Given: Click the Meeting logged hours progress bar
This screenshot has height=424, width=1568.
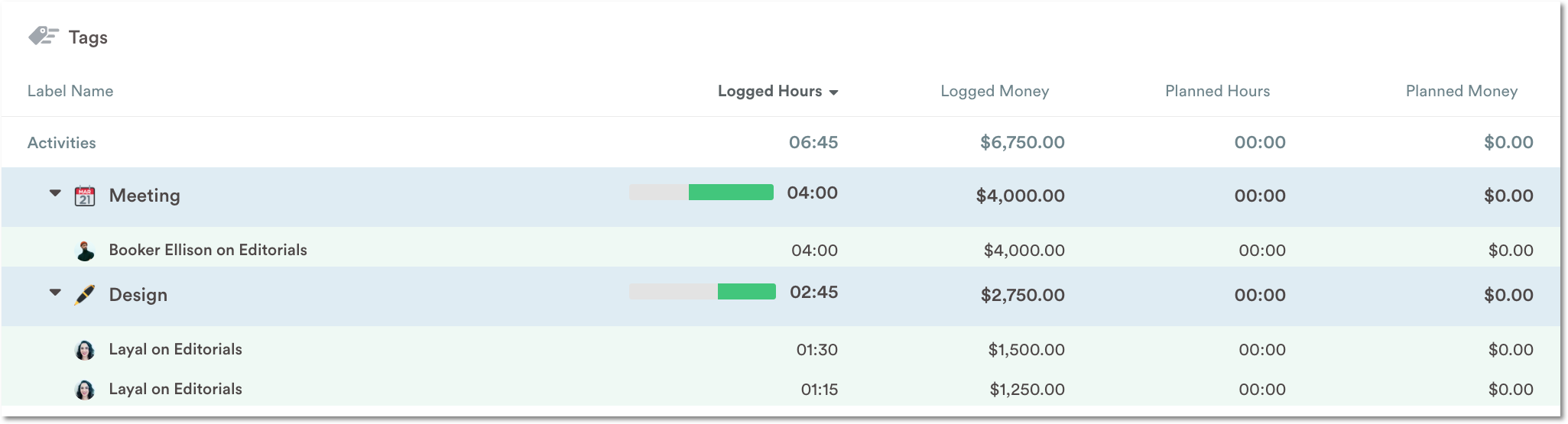Looking at the screenshot, I should click(x=701, y=193).
